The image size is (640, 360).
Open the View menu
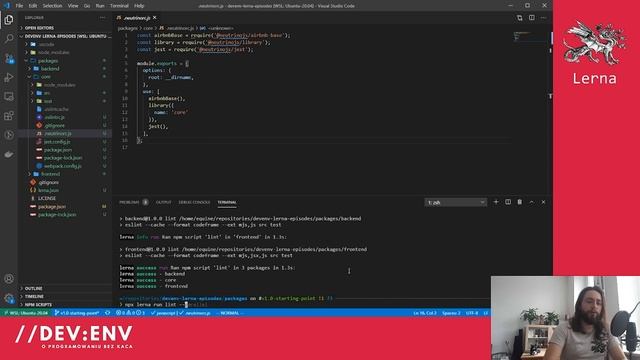[73, 6]
